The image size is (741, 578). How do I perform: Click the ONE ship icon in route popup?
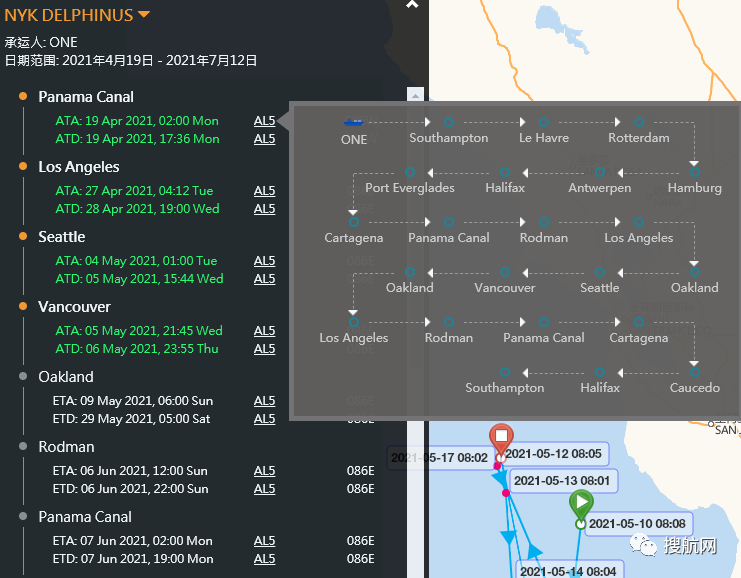click(x=353, y=122)
